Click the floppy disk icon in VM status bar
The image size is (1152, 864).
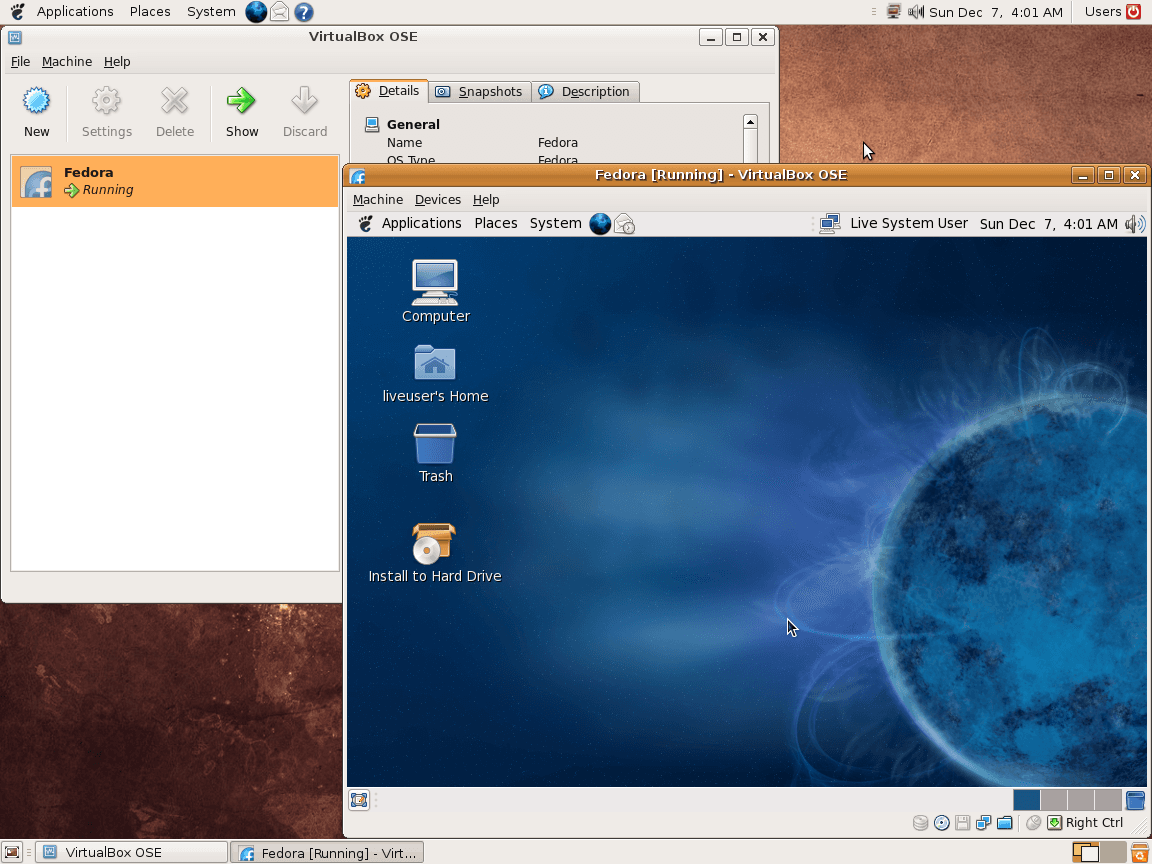962,822
